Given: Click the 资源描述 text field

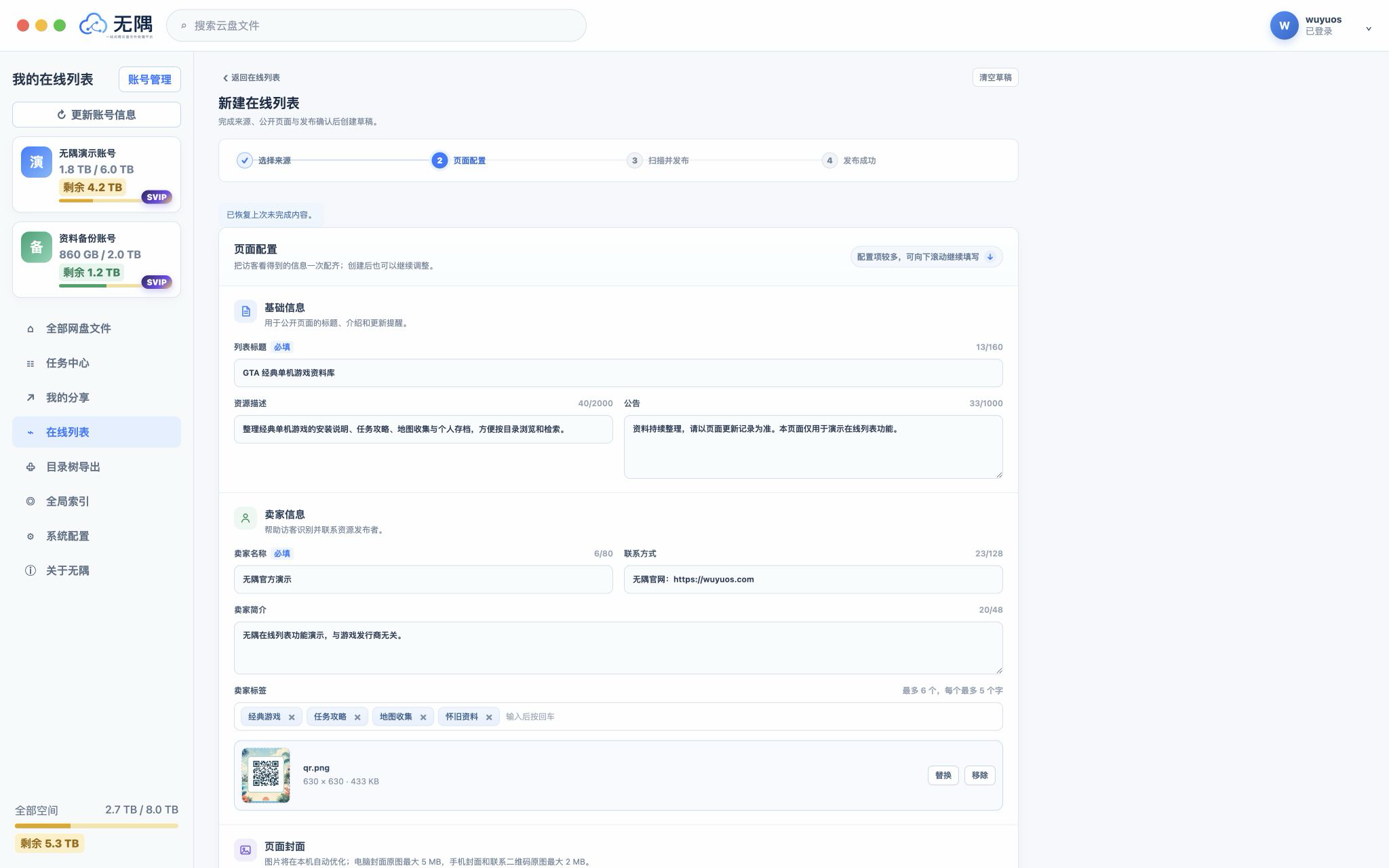Looking at the screenshot, I should (x=423, y=429).
